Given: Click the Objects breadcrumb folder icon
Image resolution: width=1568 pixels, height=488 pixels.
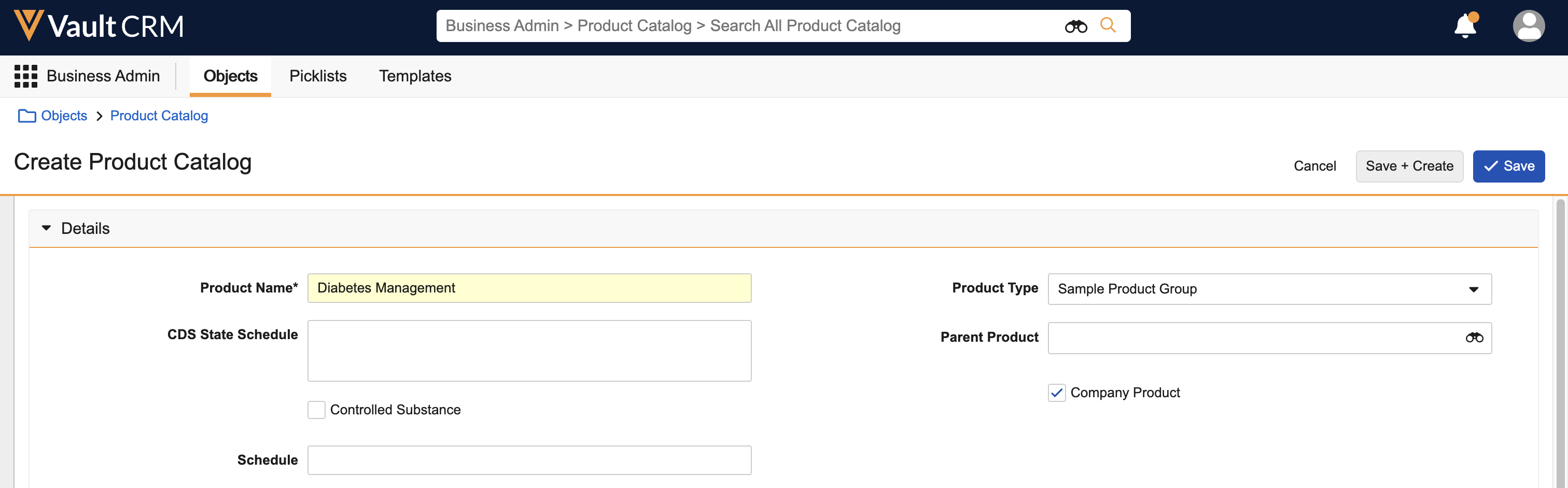Looking at the screenshot, I should tap(27, 116).
